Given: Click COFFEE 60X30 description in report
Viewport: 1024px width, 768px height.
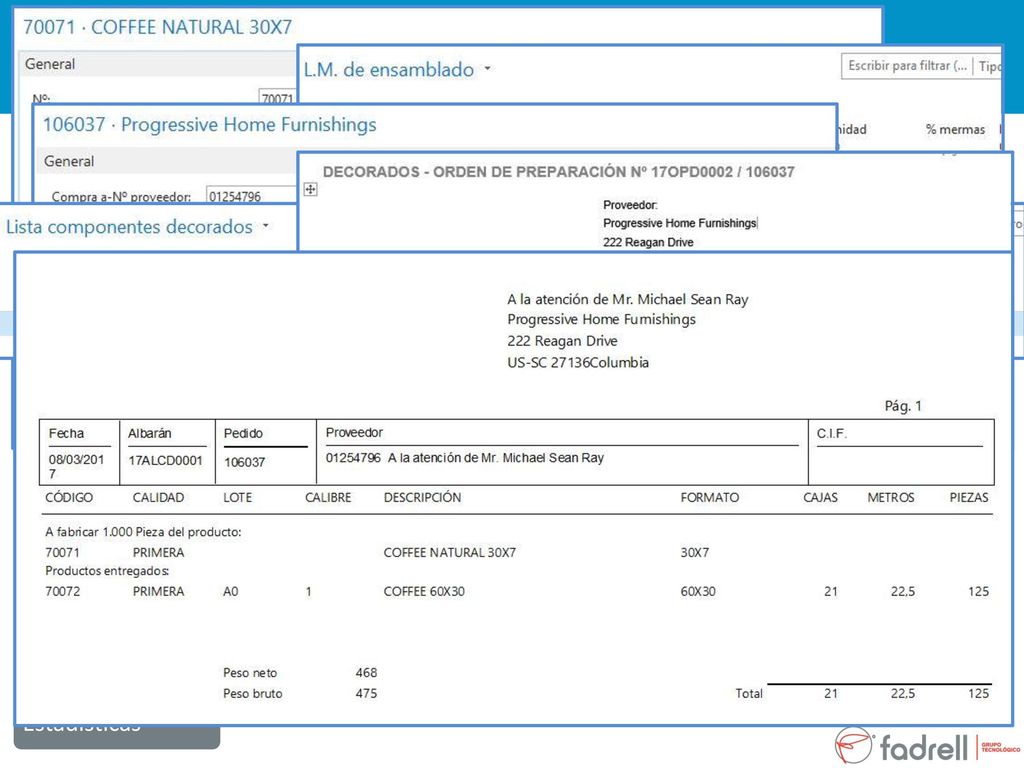Looking at the screenshot, I should 424,592.
